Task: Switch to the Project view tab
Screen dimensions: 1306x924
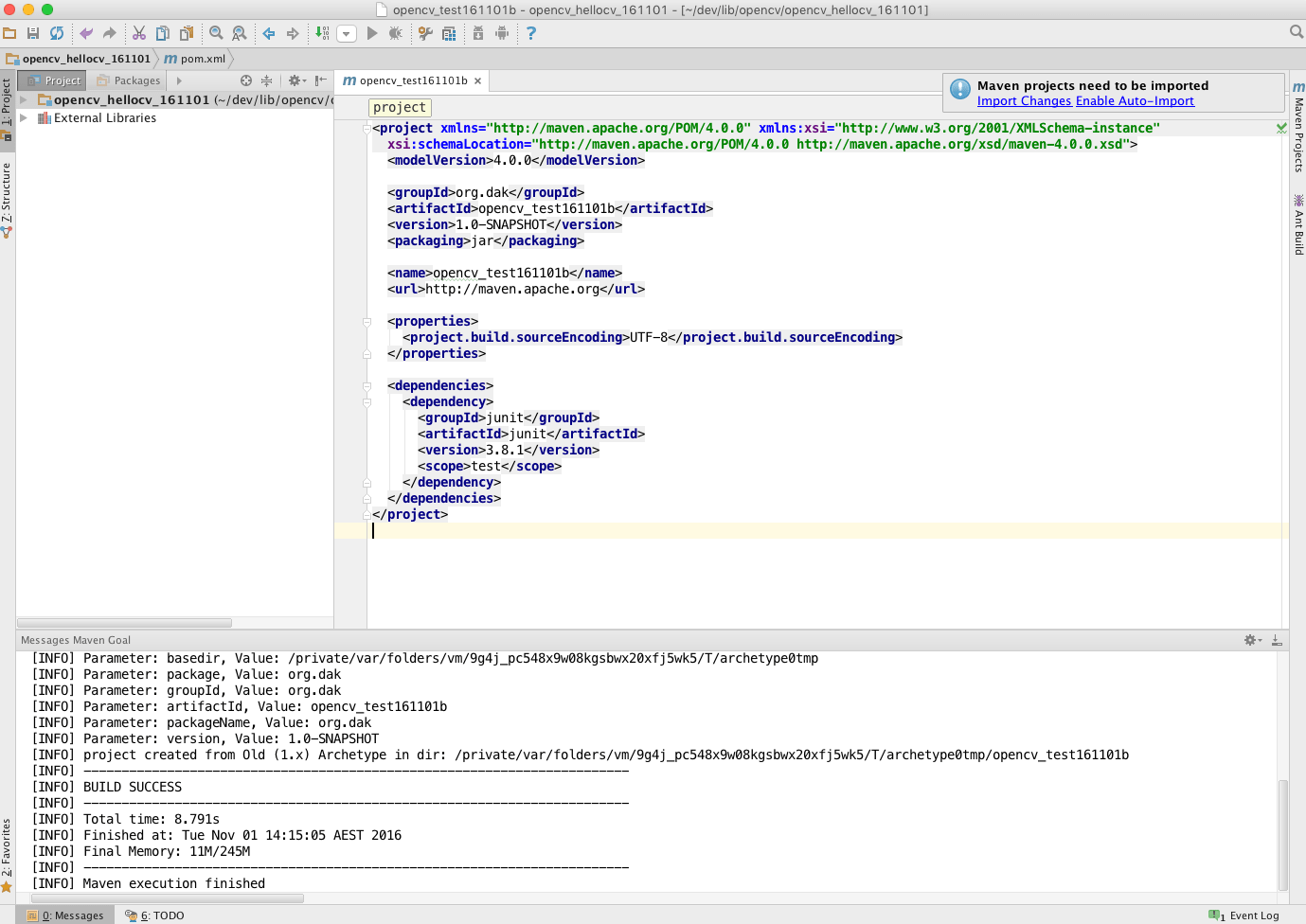Action: pyautogui.click(x=54, y=80)
